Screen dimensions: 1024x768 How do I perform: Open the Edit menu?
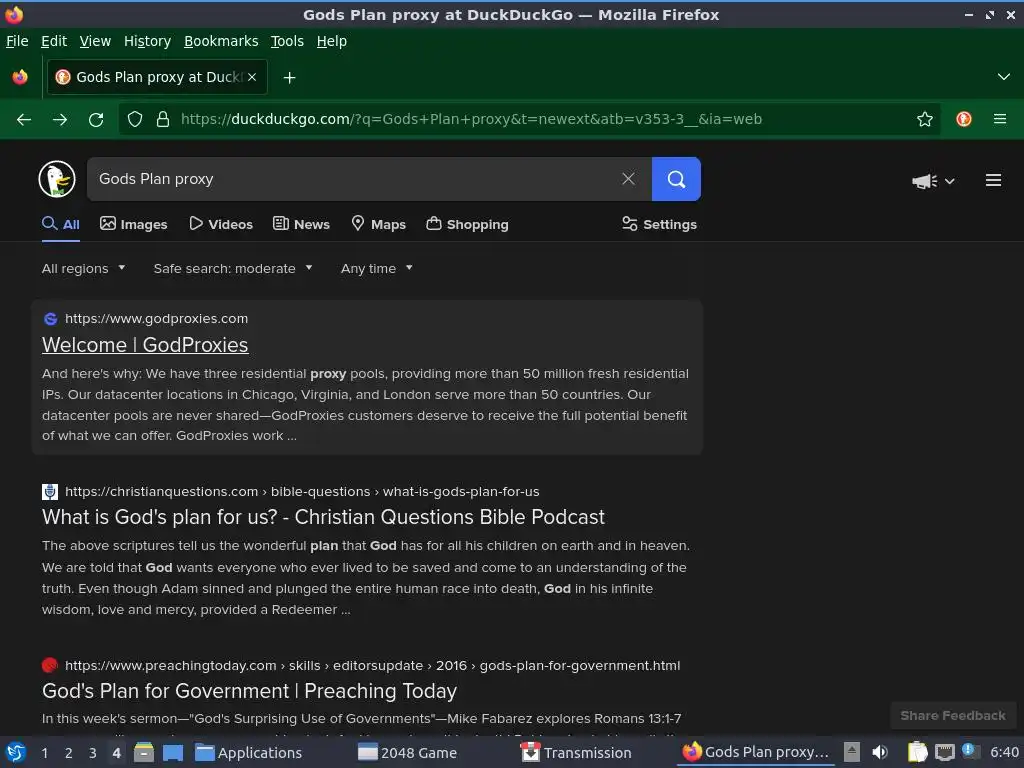pyautogui.click(x=54, y=41)
